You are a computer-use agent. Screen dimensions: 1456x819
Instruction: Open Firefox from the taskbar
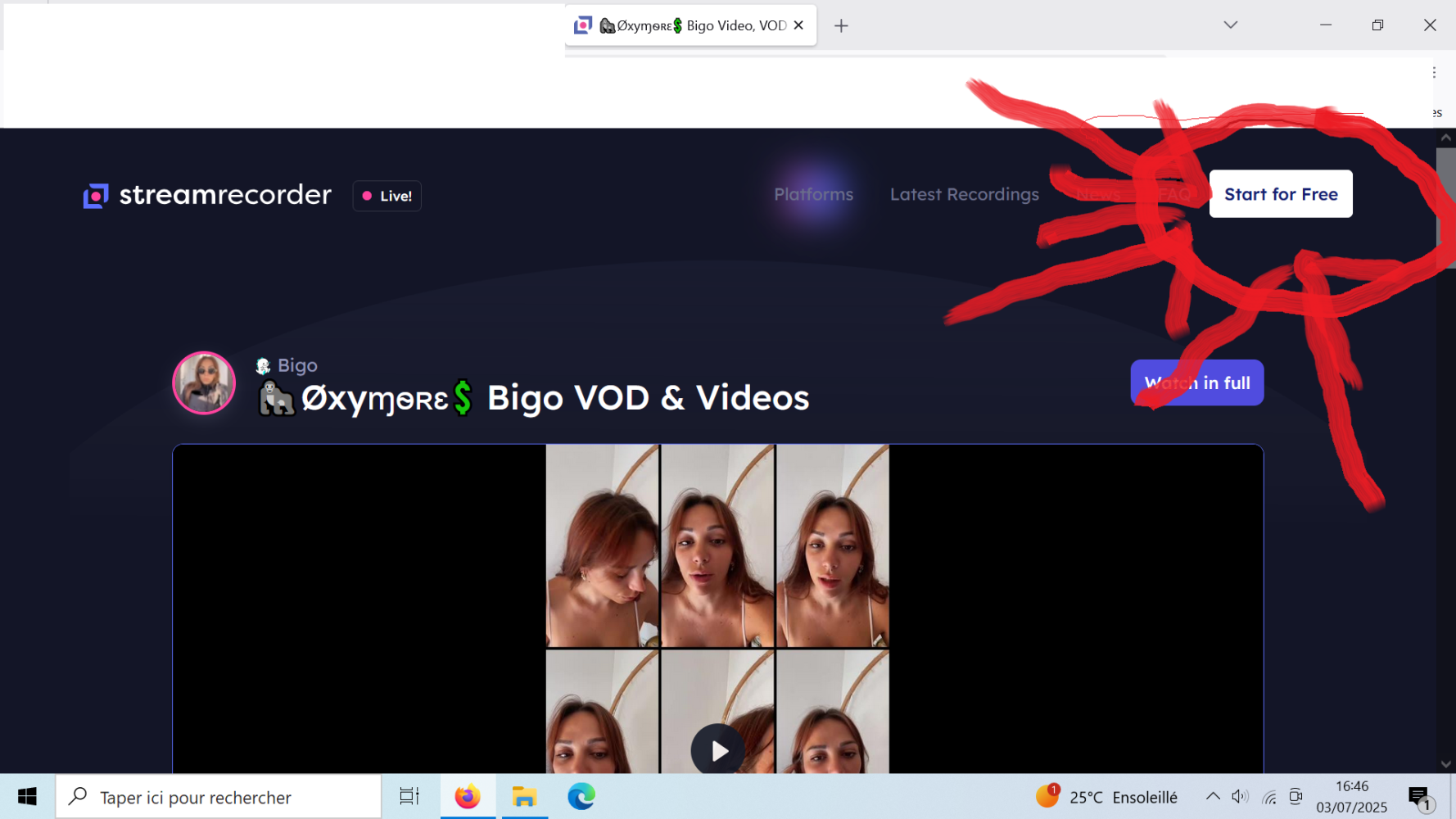pos(468,796)
